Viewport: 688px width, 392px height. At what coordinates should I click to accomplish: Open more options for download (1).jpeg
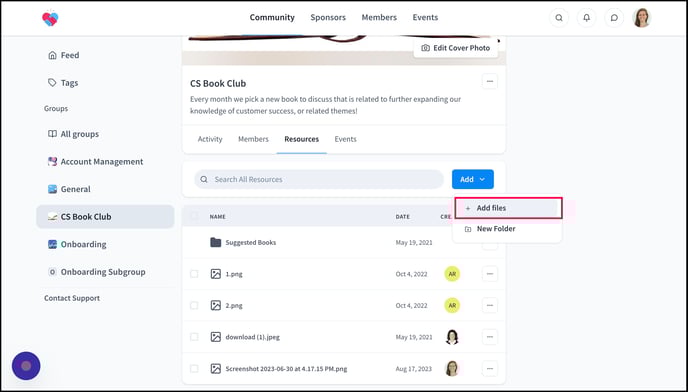point(490,337)
